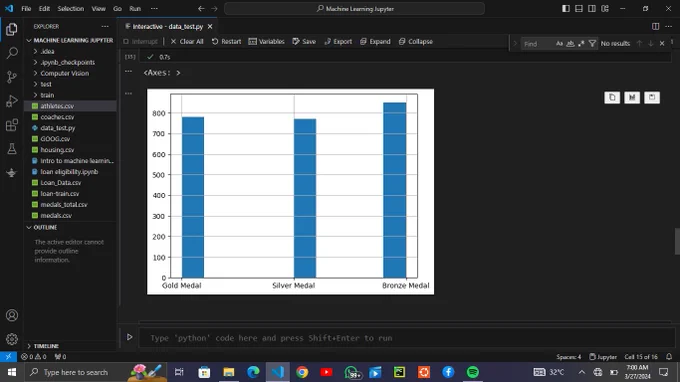Collapse the OUTLINE section
The width and height of the screenshot is (680, 382).
click(70, 227)
